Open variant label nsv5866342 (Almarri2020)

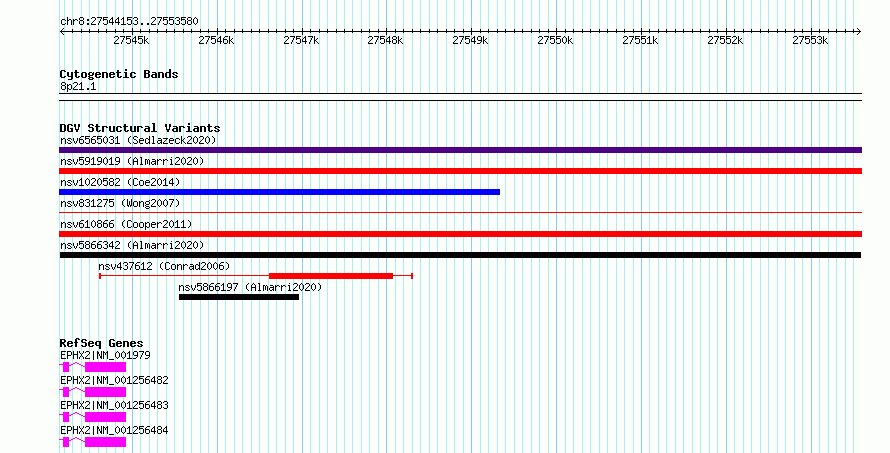click(132, 245)
